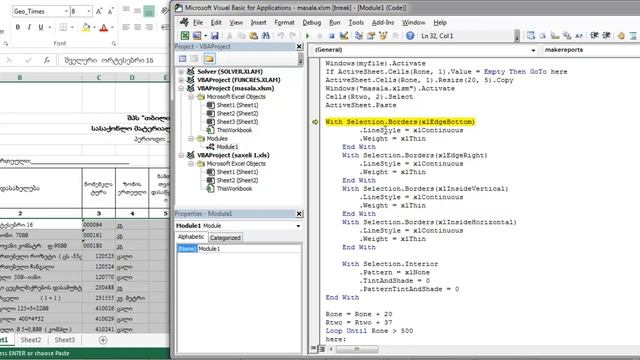
Task: Open the Format menu
Action: point(284,22)
